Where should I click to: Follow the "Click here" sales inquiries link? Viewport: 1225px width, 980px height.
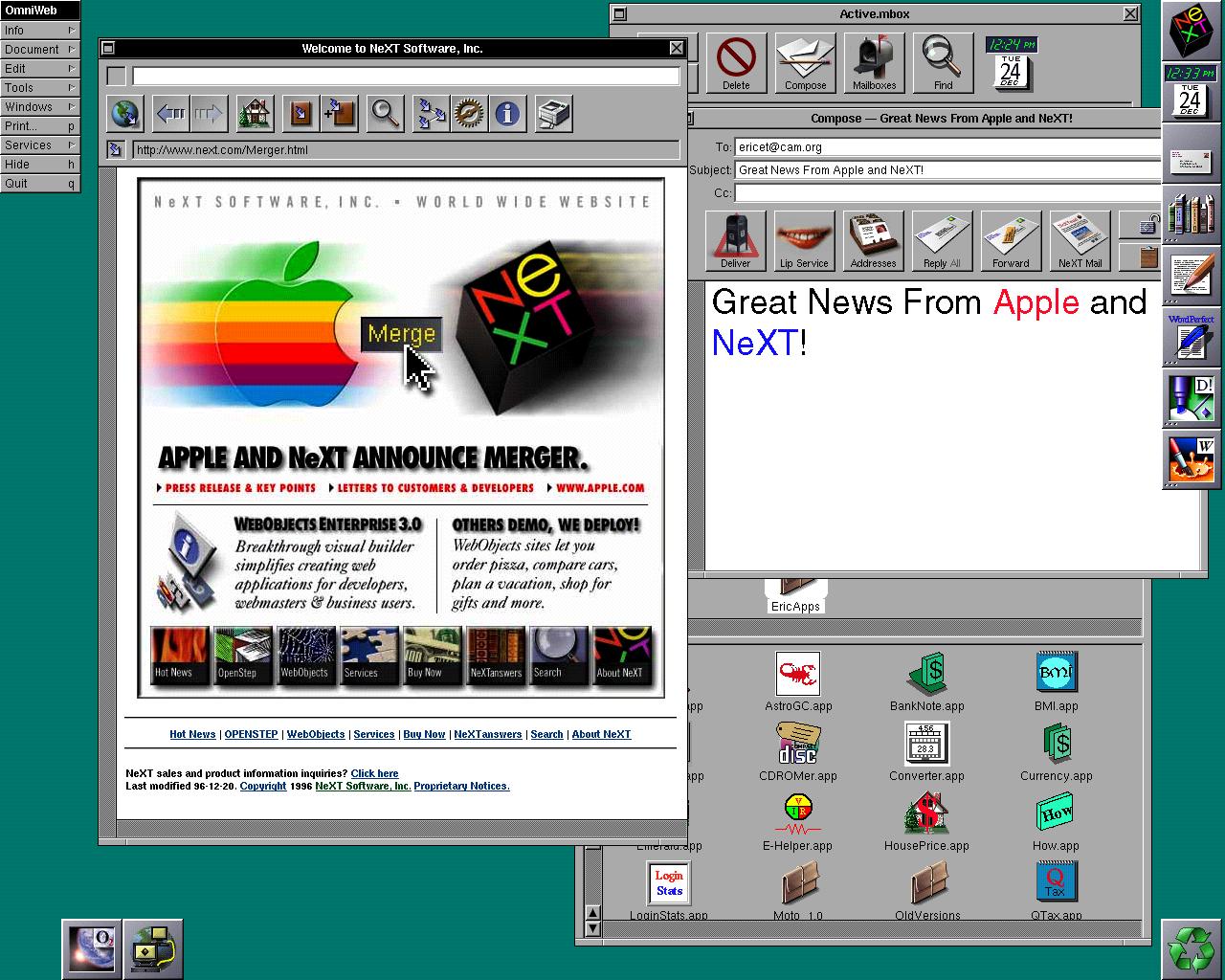coord(374,773)
